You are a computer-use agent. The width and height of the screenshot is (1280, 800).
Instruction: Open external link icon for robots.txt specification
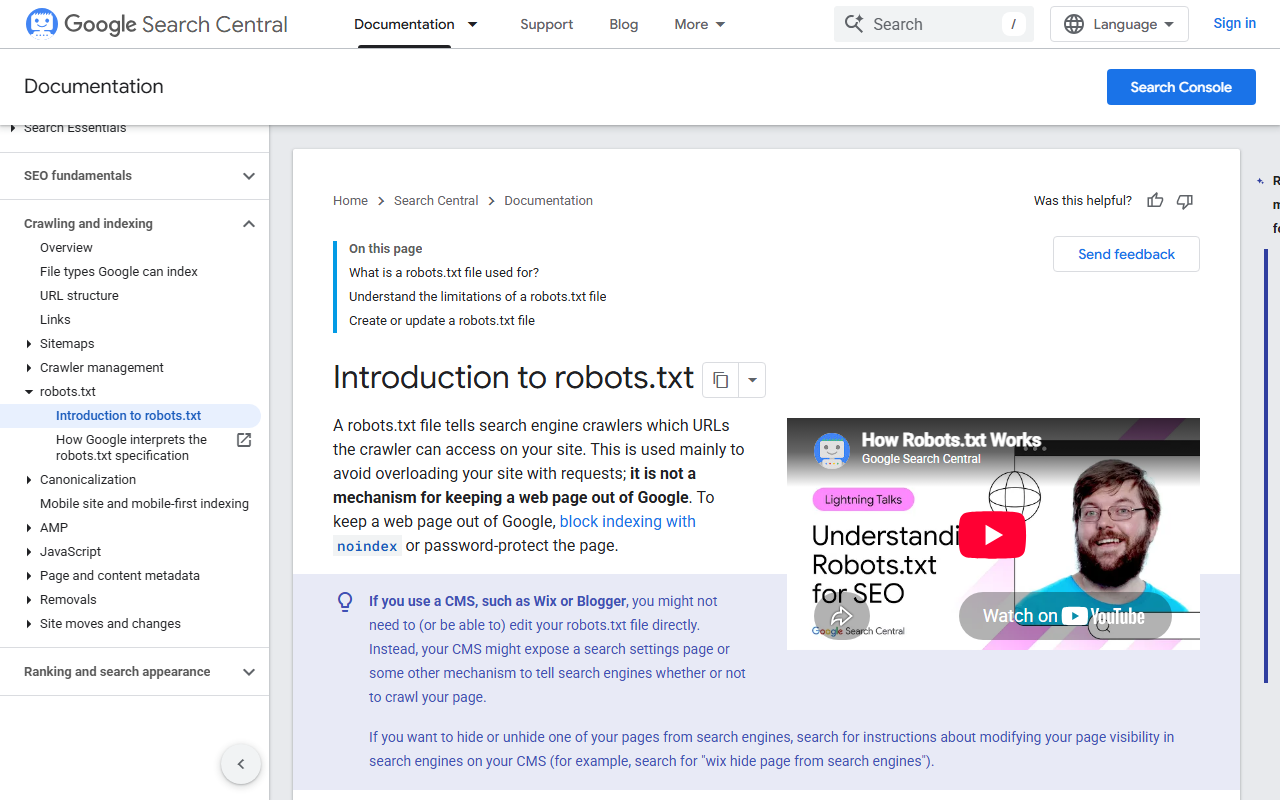243,440
